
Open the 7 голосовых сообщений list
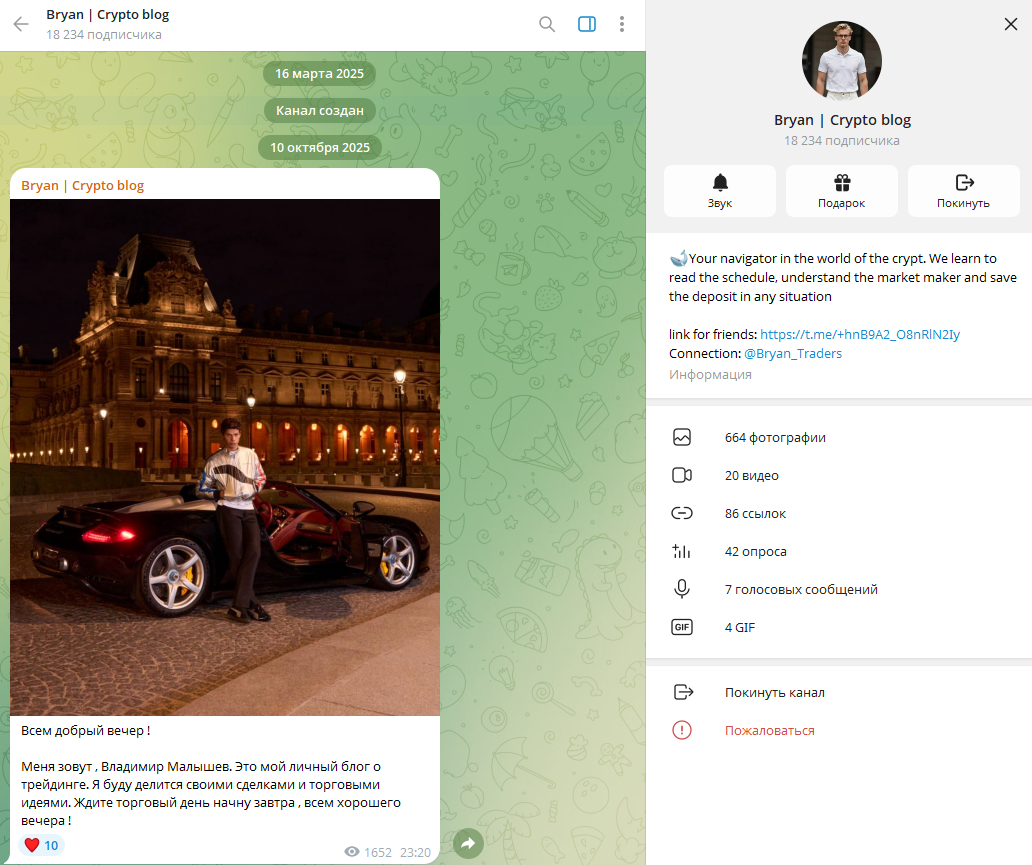(x=800, y=589)
